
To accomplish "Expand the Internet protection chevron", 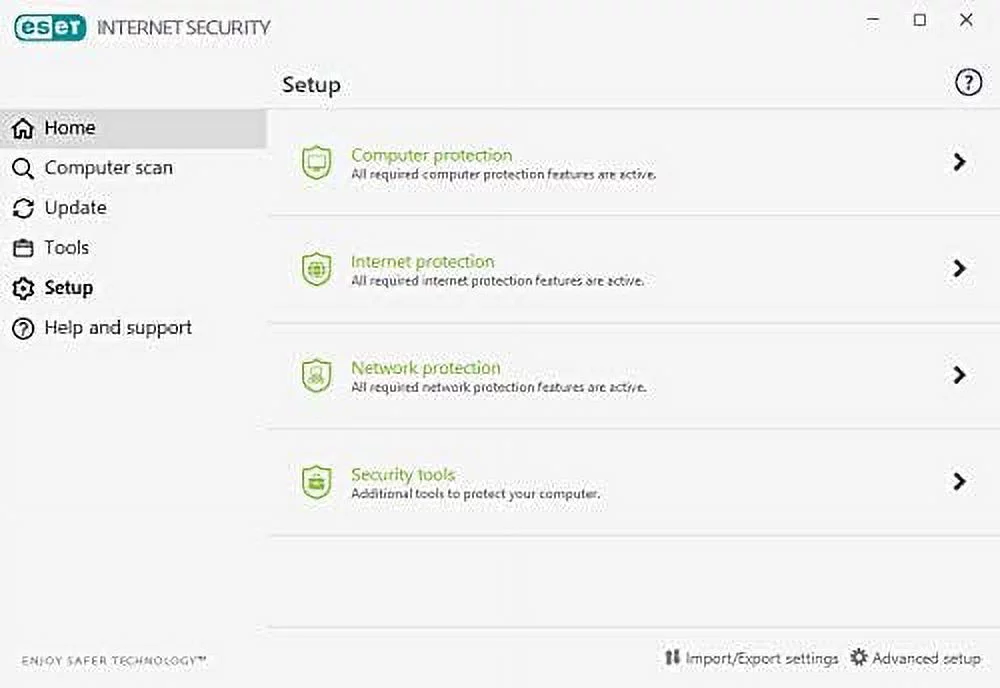I will click(959, 269).
